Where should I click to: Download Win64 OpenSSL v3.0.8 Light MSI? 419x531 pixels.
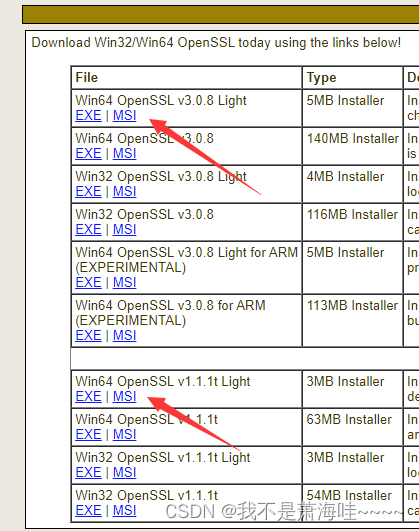coord(124,115)
